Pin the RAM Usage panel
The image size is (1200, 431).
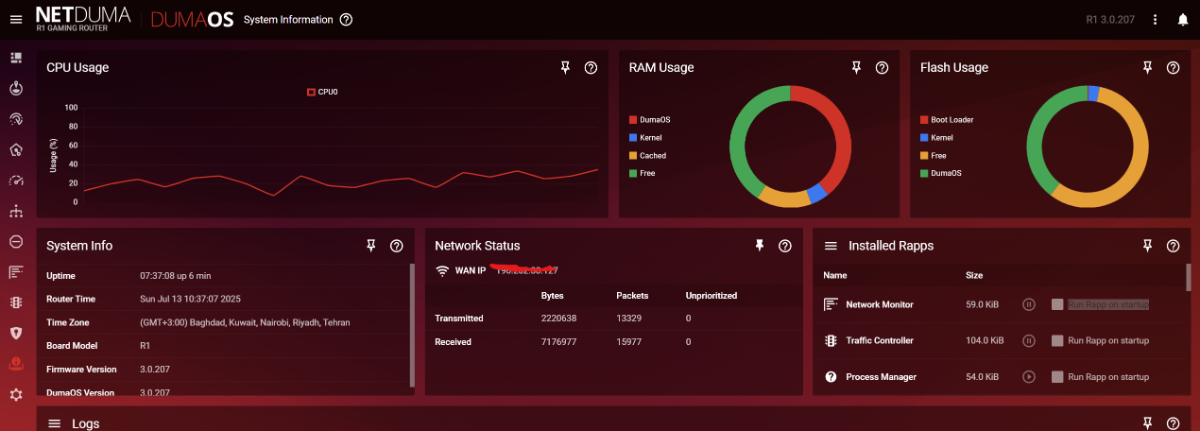click(856, 67)
